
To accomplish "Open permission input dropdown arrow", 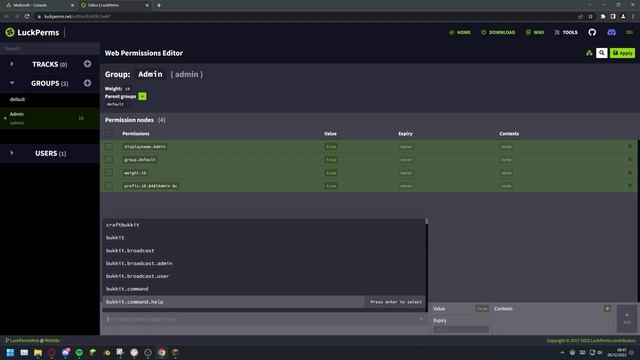I will [x=421, y=319].
